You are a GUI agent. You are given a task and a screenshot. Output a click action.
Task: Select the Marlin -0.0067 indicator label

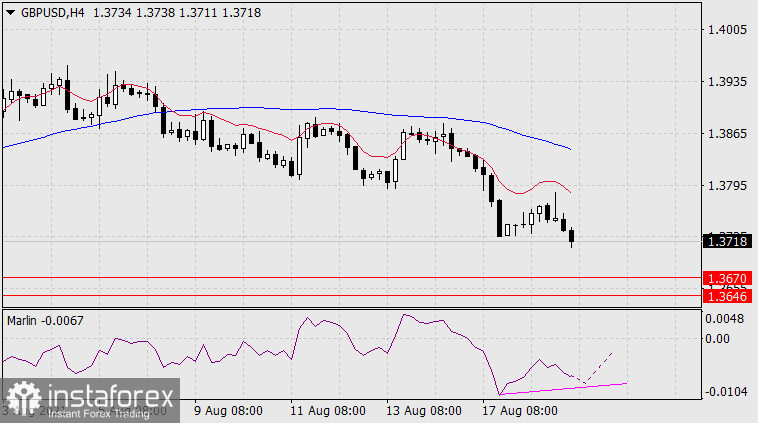click(39, 319)
